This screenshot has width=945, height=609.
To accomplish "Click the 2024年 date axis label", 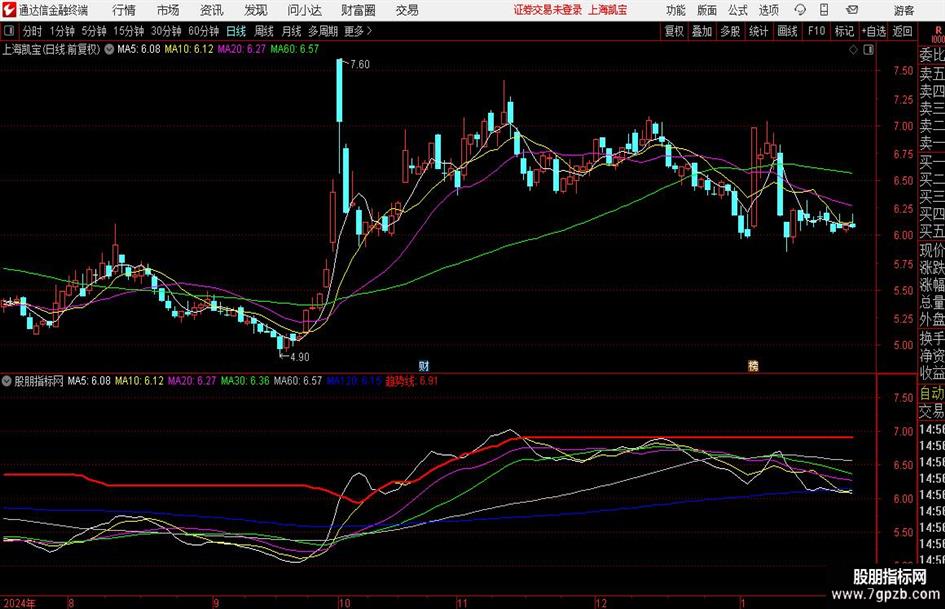I will pyautogui.click(x=19, y=603).
